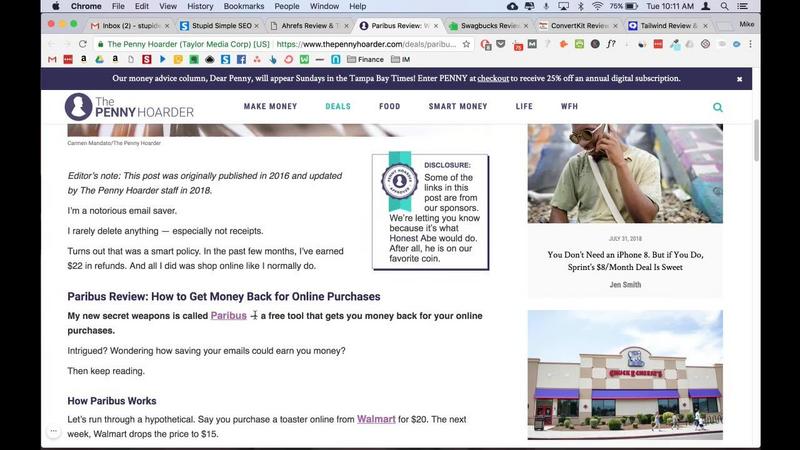Open the Chuck E. Cheese's article thumbnail
The width and height of the screenshot is (800, 450).
click(x=625, y=375)
